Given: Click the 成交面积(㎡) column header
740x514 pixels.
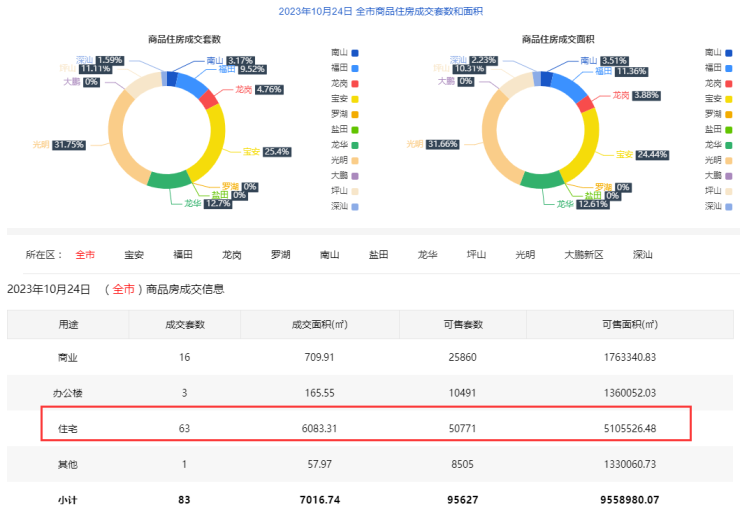Looking at the screenshot, I should pos(320,325).
